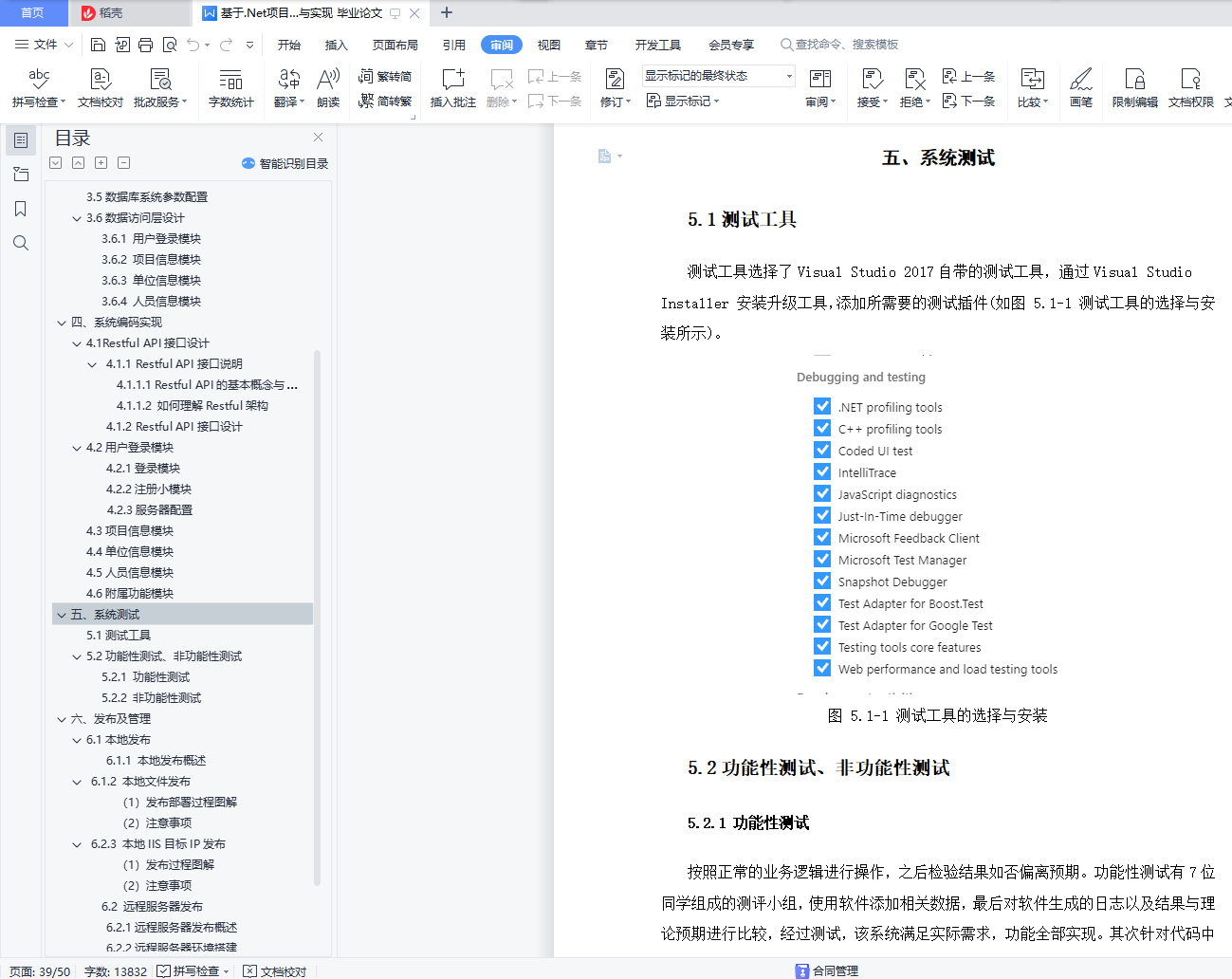Switch to the 视图 ribbon tab
The height and width of the screenshot is (979, 1232).
tap(549, 45)
